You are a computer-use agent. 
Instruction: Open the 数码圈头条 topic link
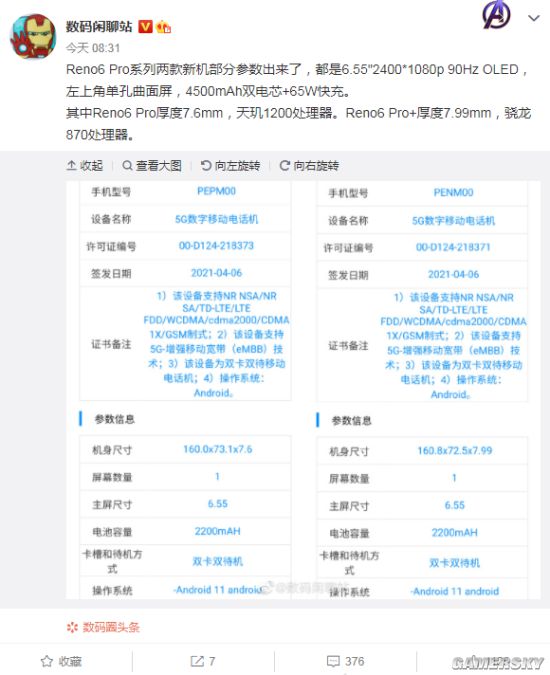111,627
